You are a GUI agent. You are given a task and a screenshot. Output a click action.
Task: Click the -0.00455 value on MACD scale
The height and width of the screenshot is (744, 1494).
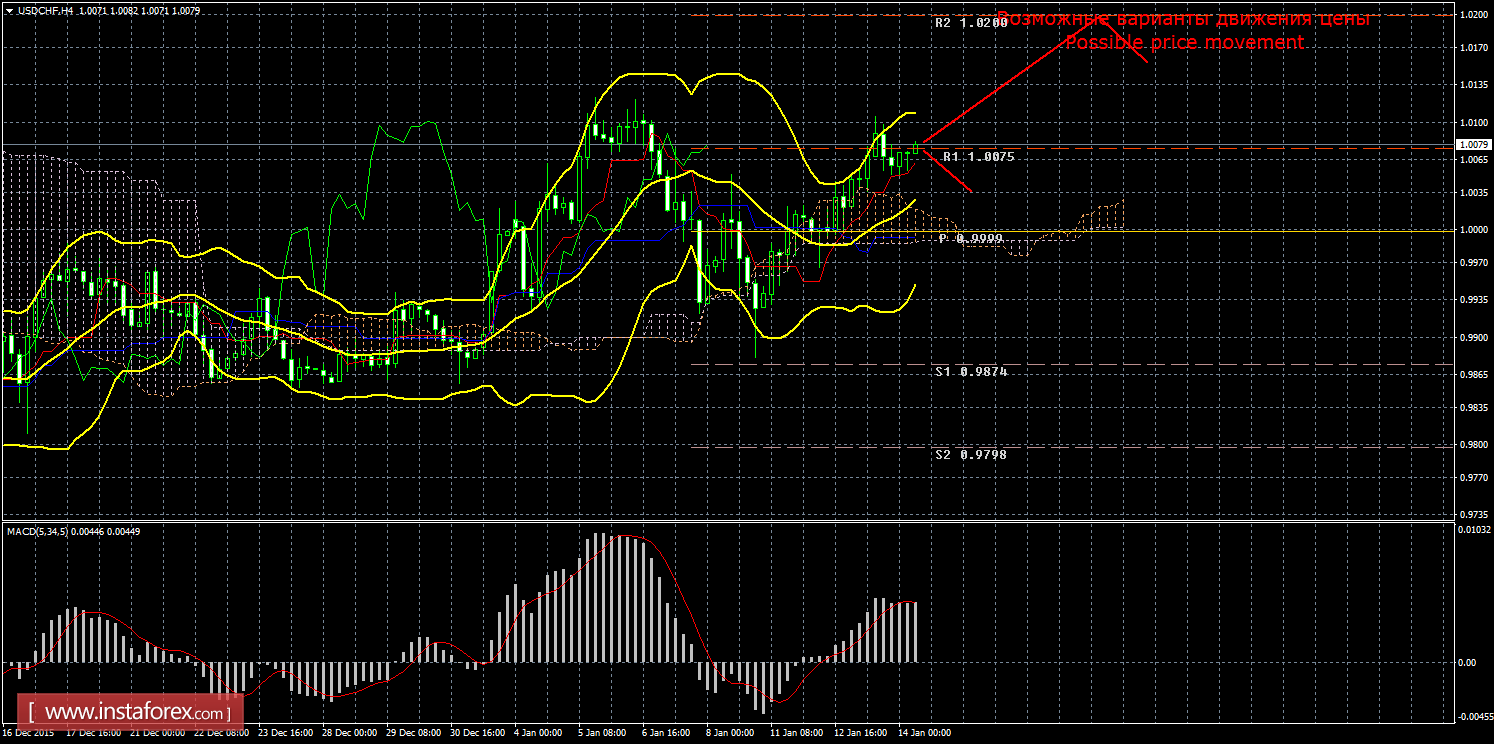tap(1472, 716)
